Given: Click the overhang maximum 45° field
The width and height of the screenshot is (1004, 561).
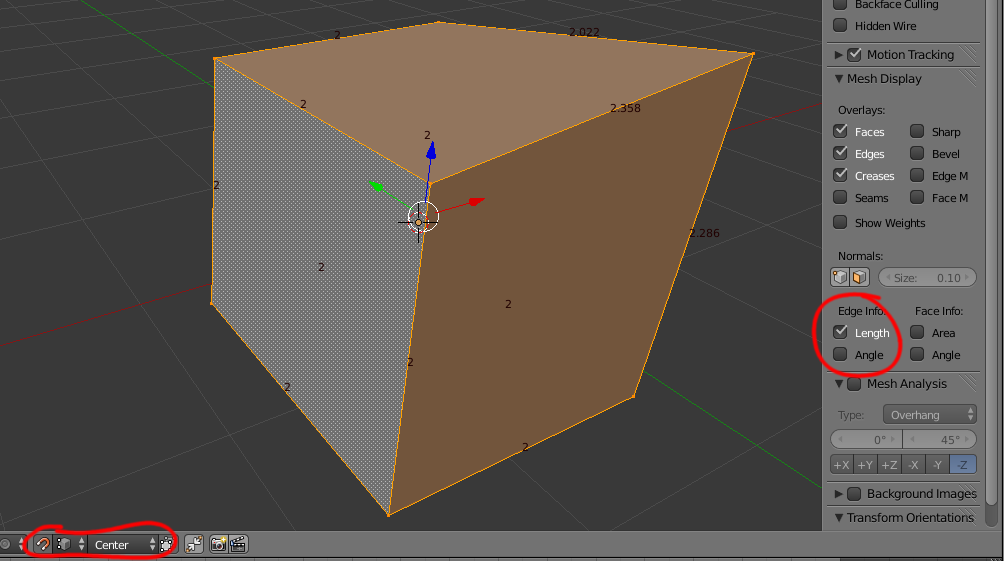Looking at the screenshot, I should pos(939,439).
